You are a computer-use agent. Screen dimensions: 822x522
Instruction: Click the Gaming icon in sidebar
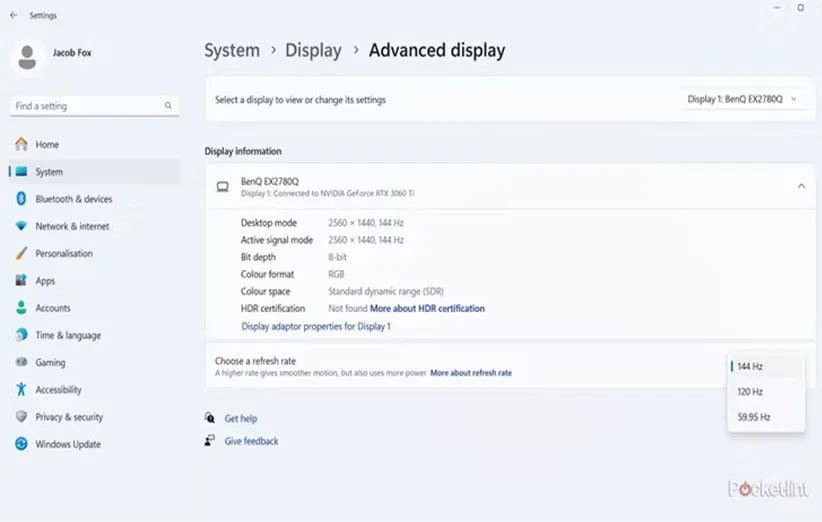[21, 363]
